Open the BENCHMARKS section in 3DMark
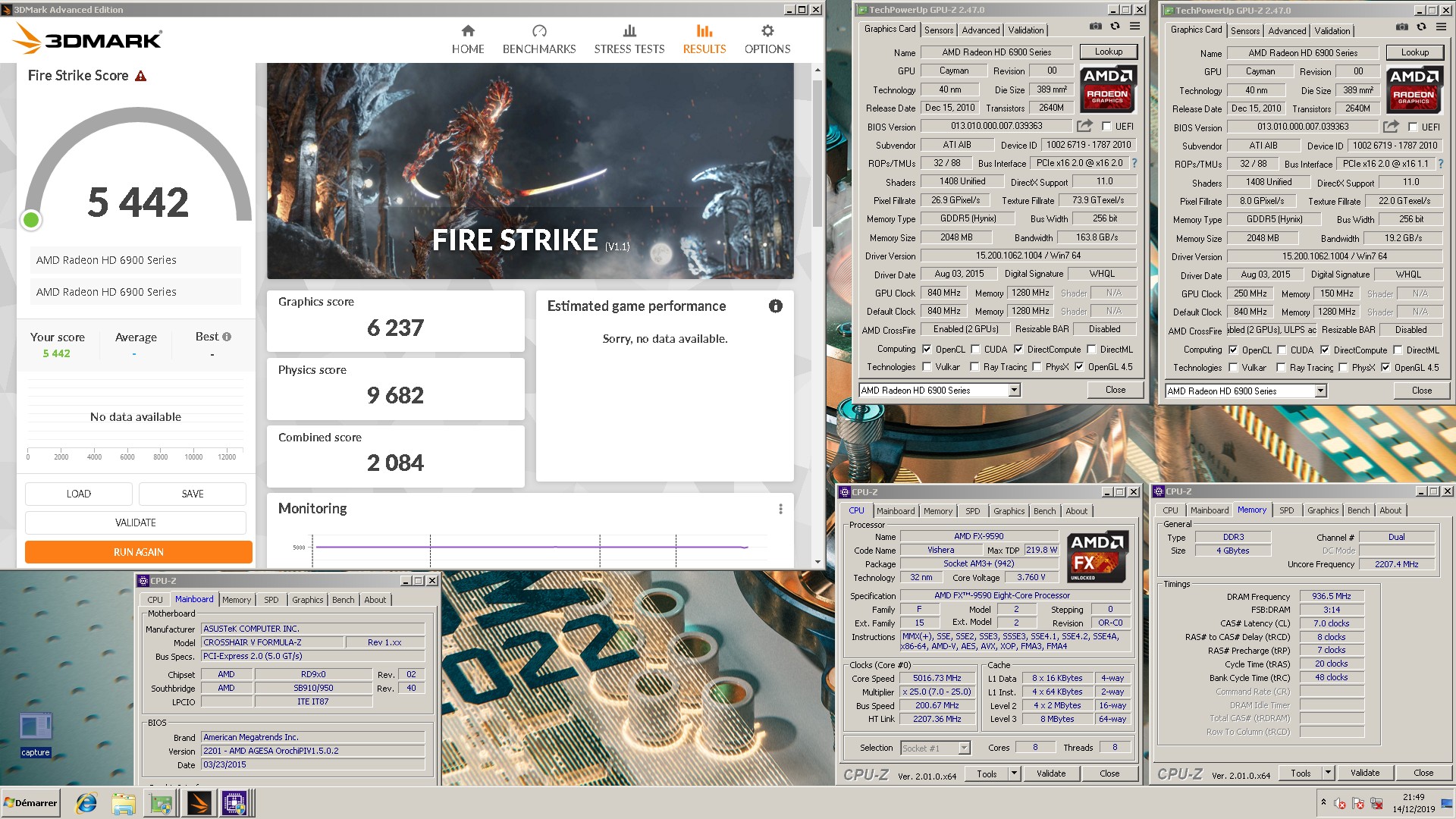Viewport: 1456px width, 819px height. click(x=538, y=39)
